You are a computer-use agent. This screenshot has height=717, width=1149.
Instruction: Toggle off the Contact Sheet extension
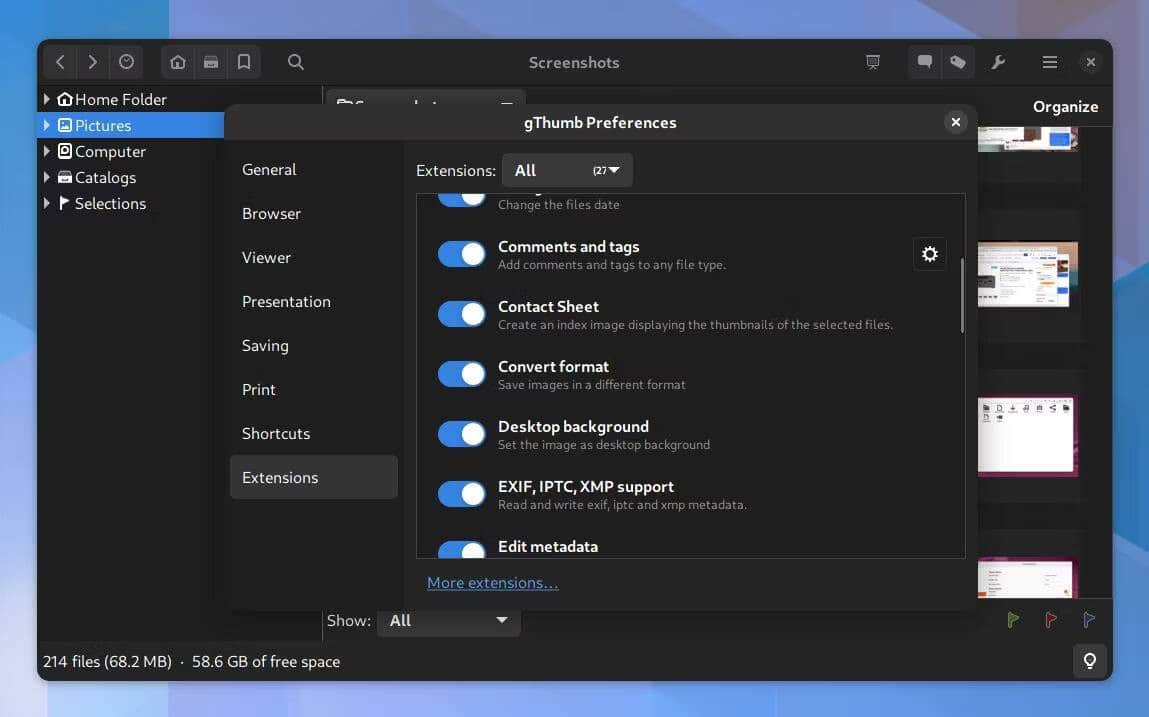coord(461,313)
